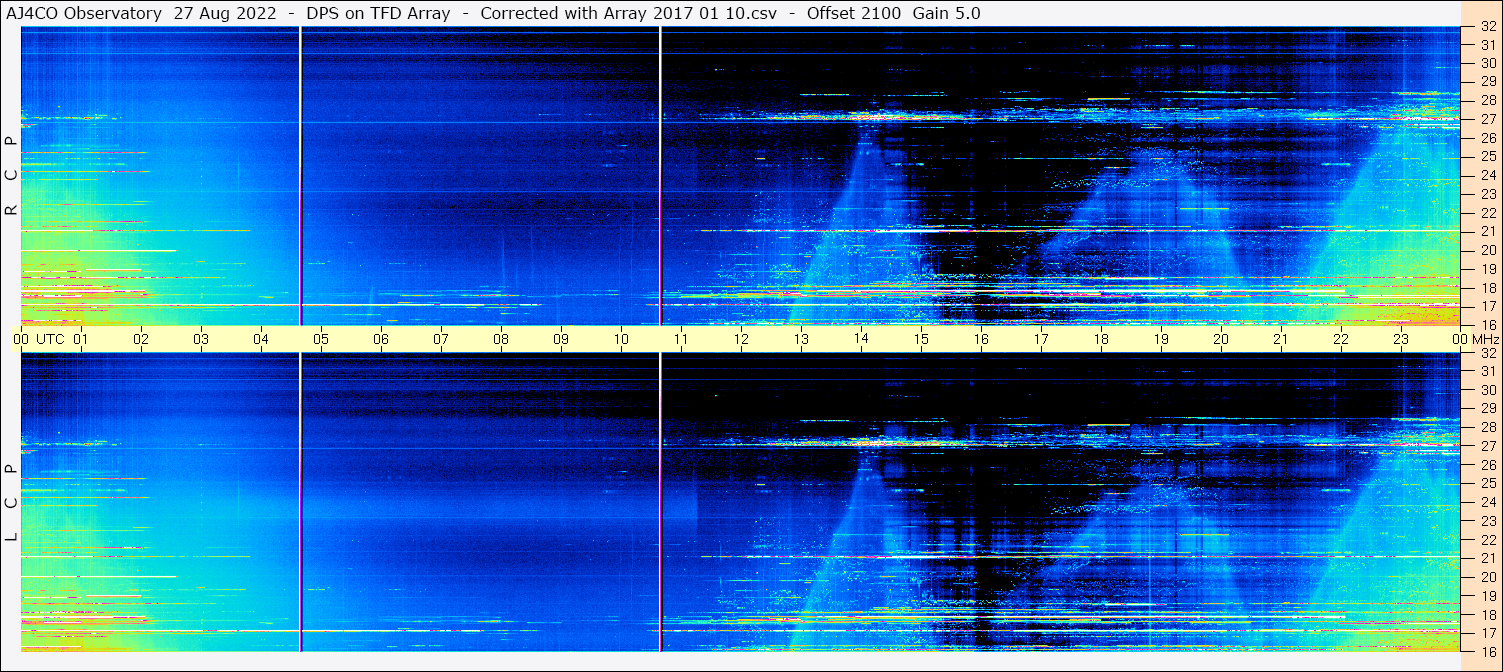The height and width of the screenshot is (672, 1503).
Task: Click the '07' hour label on time axis
Action: 441,339
